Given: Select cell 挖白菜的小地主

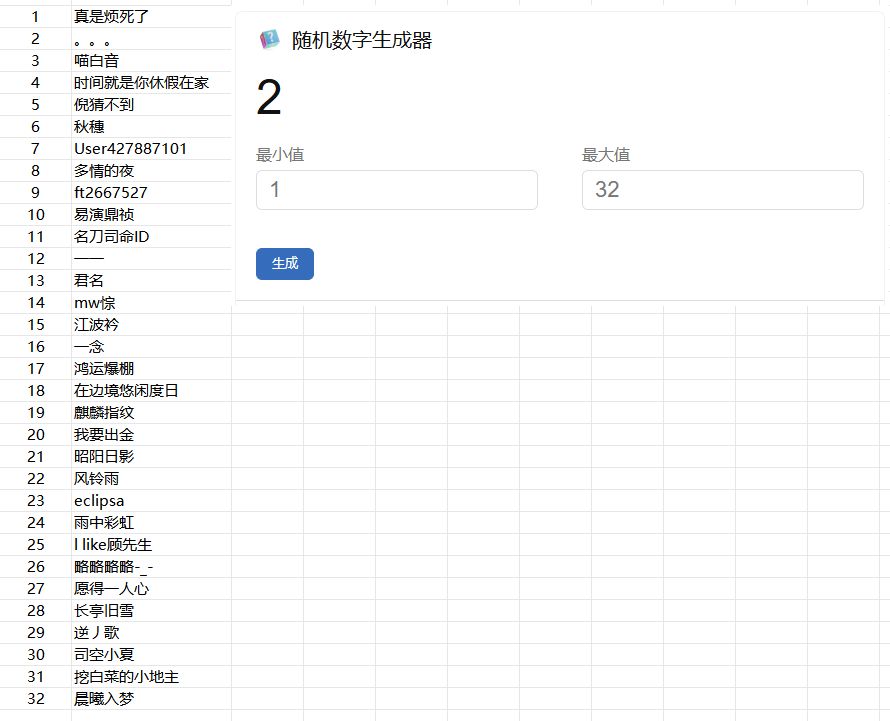Looking at the screenshot, I should pos(152,677).
